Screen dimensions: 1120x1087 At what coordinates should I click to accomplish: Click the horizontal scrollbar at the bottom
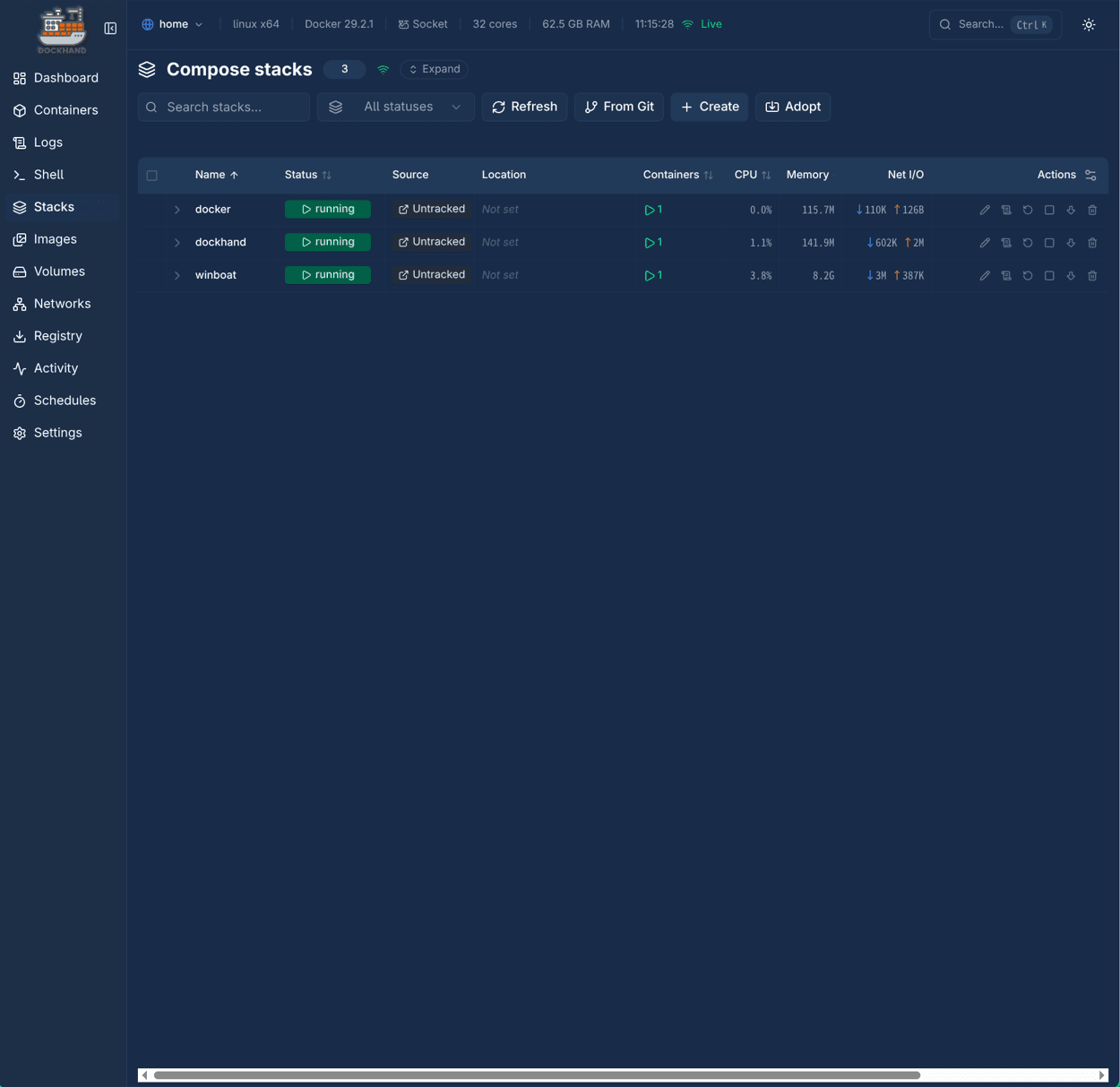click(537, 1074)
